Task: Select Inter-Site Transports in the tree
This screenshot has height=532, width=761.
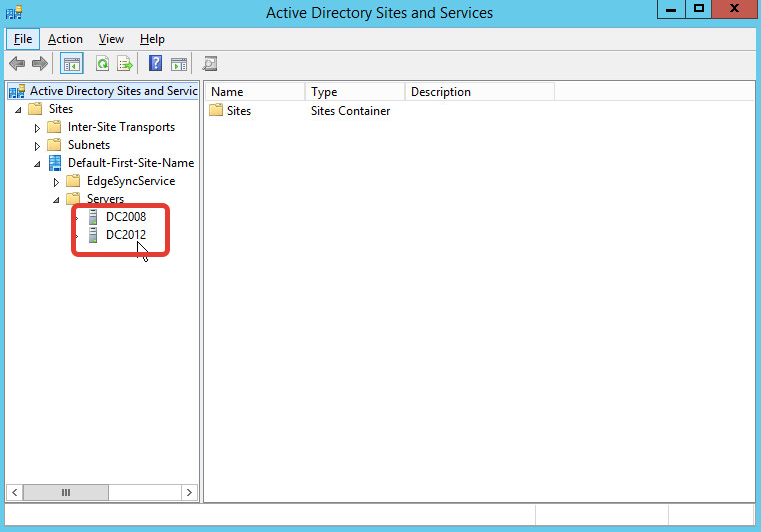Action: point(121,127)
